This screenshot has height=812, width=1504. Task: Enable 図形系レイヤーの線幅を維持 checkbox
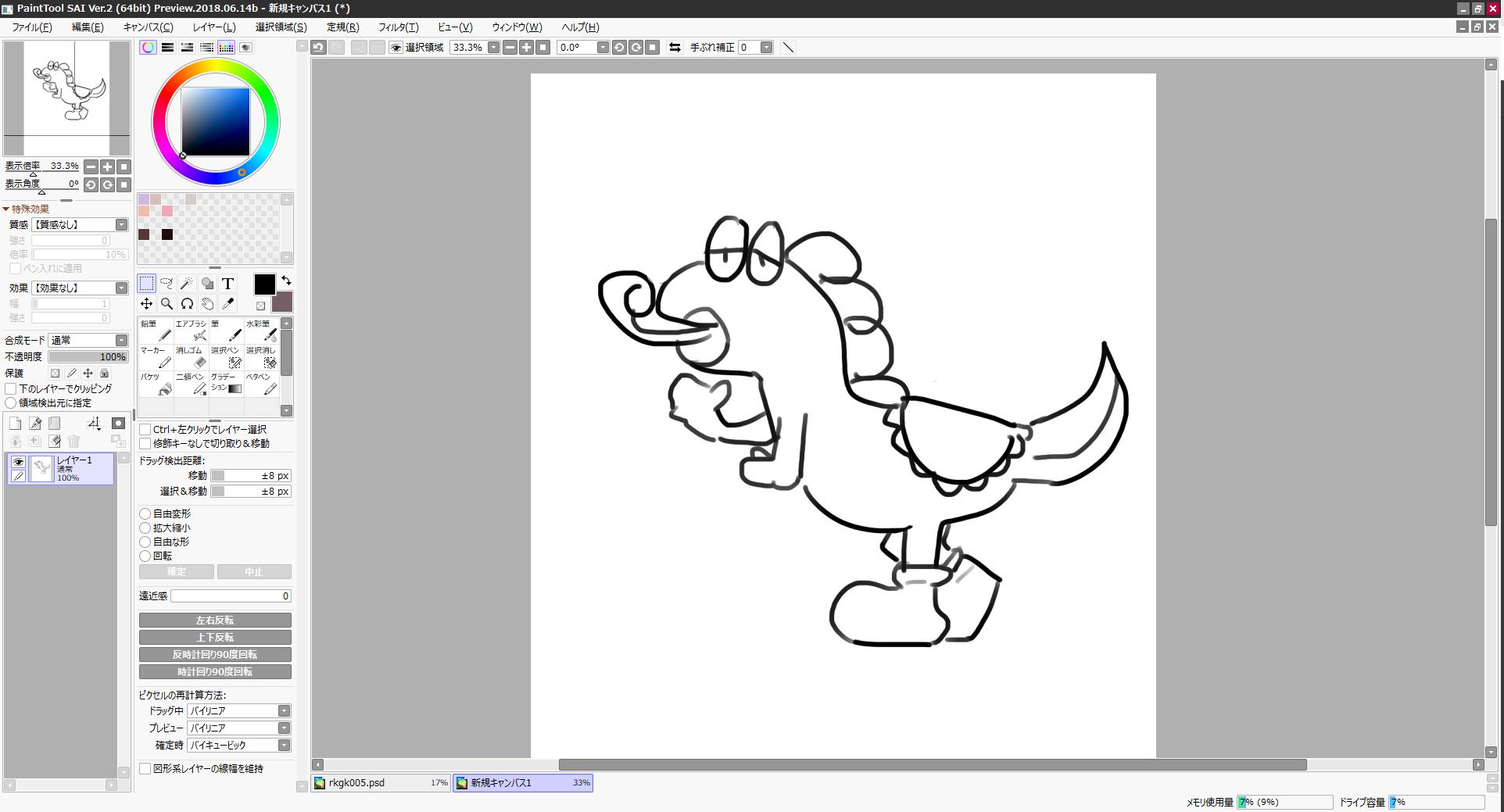(145, 769)
